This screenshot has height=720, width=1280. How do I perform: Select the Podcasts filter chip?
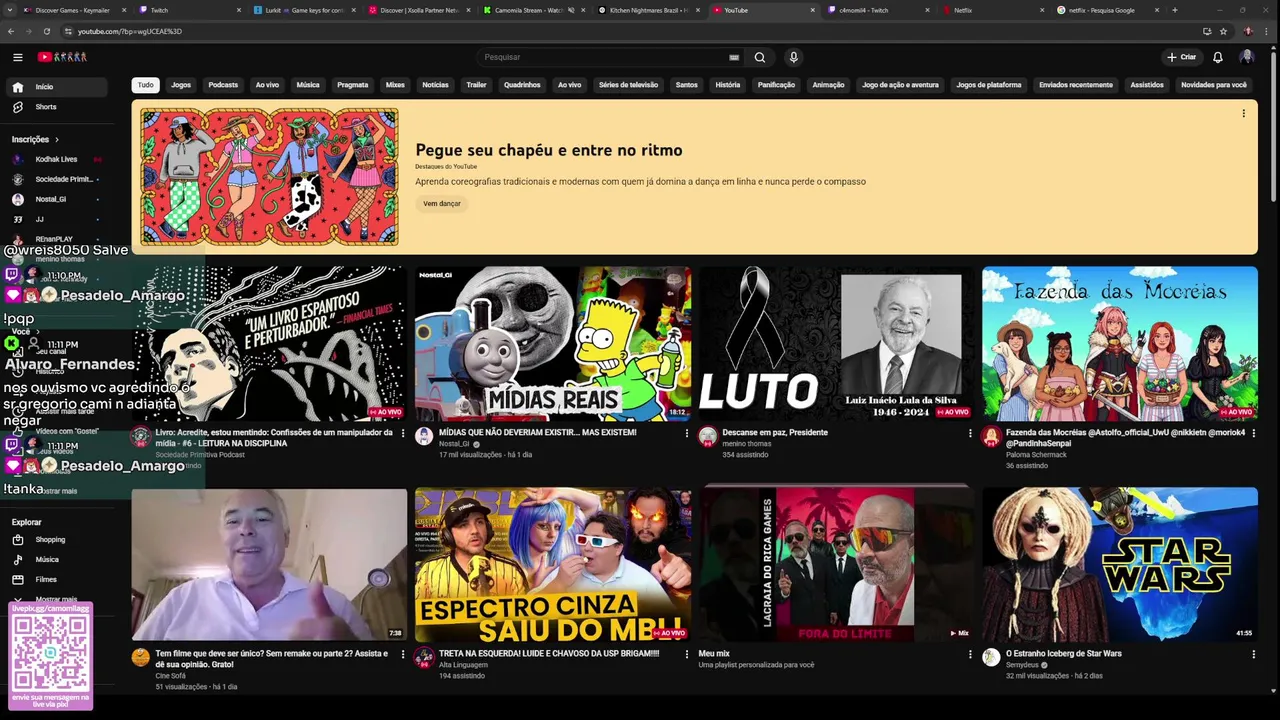click(x=223, y=85)
